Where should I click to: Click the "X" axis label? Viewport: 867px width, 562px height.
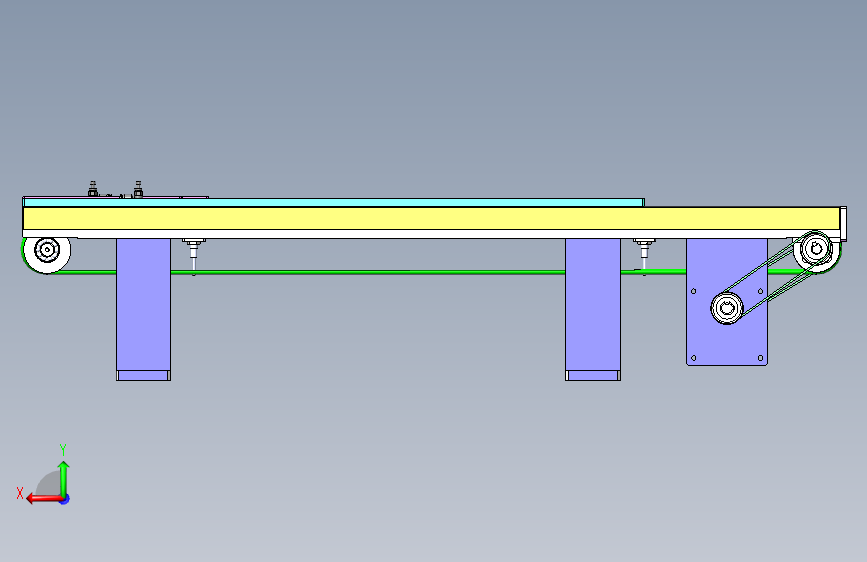pos(20,493)
